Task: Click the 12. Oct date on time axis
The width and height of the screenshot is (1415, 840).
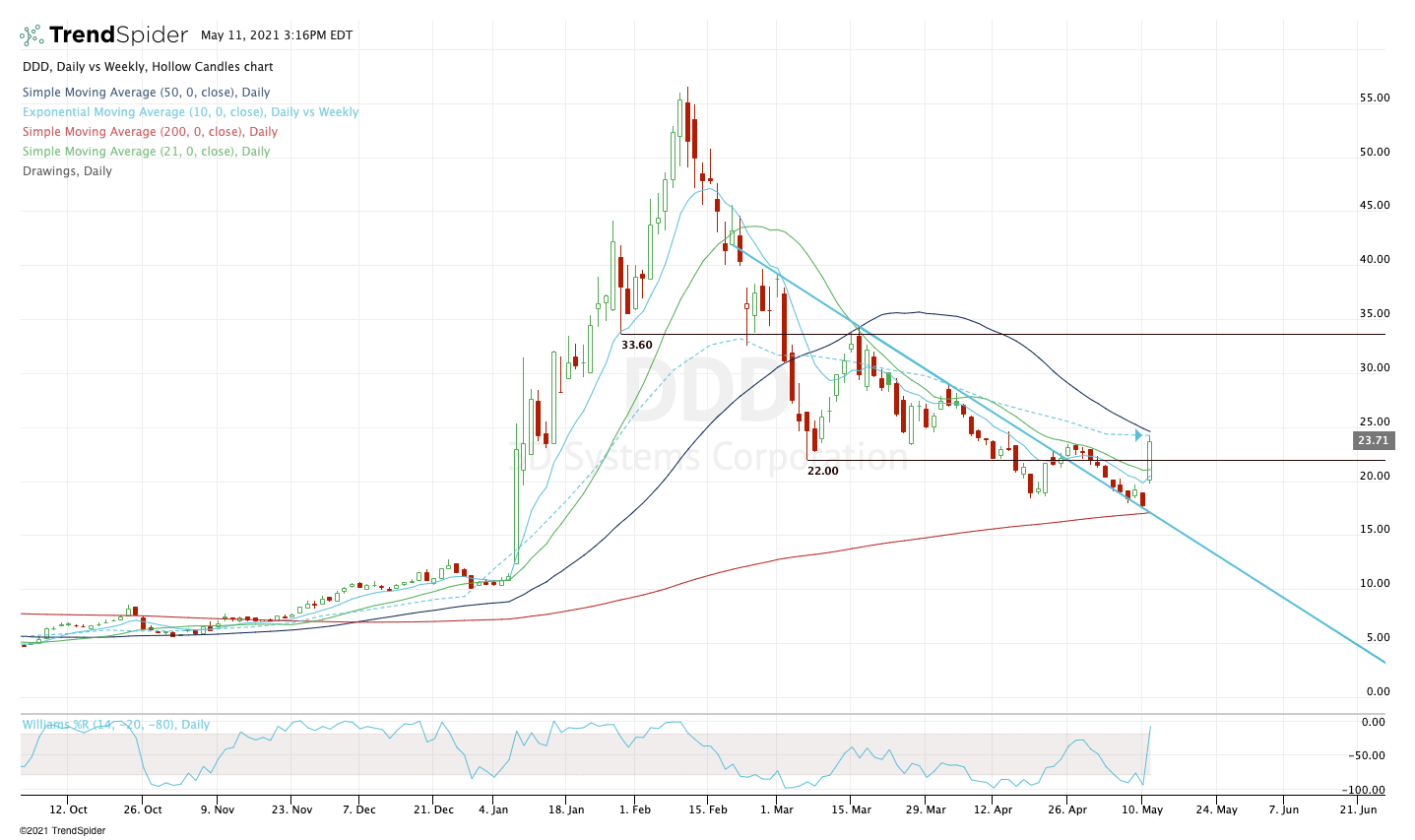Action: click(67, 810)
